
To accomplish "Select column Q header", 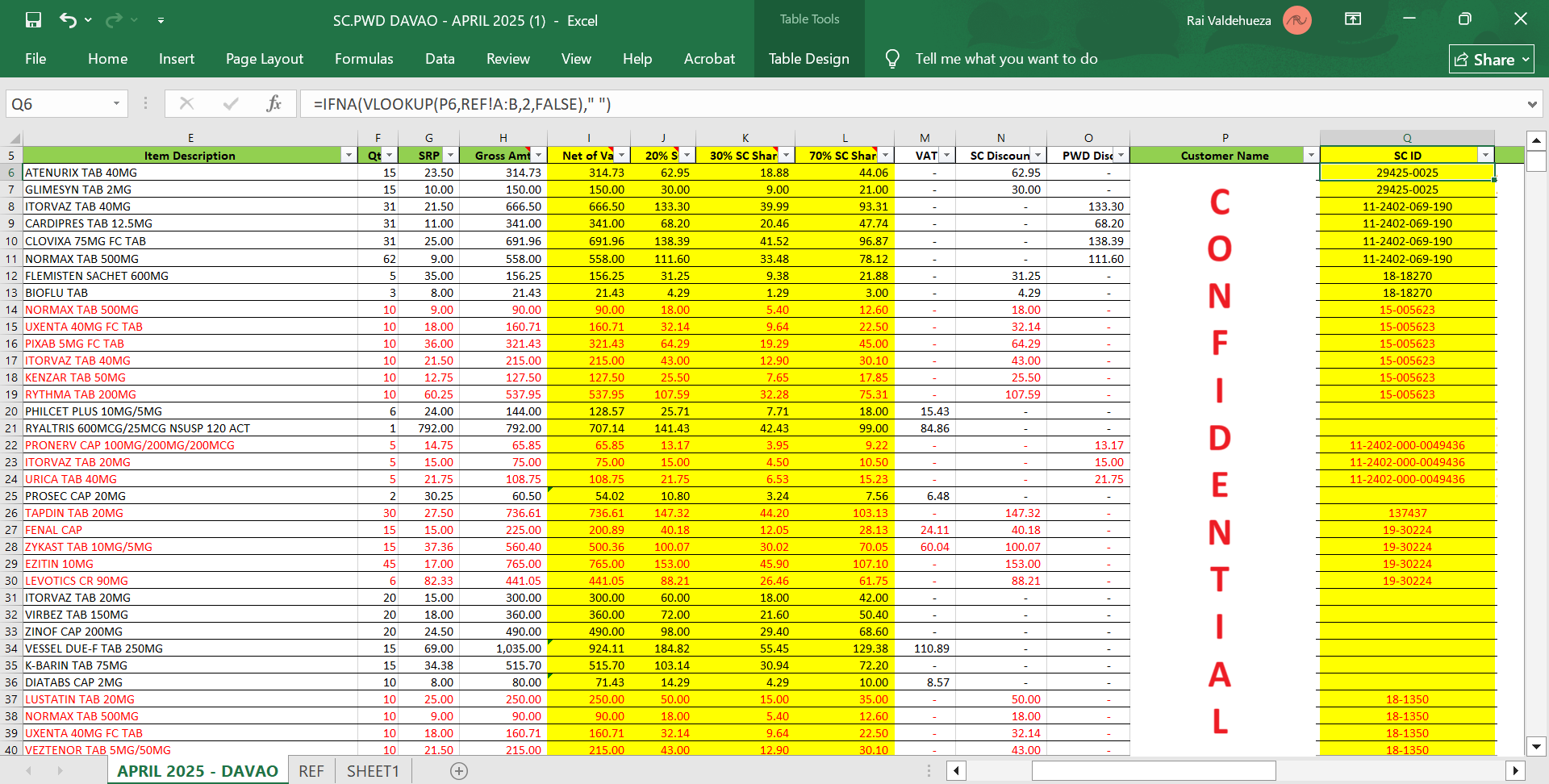I will (1407, 138).
